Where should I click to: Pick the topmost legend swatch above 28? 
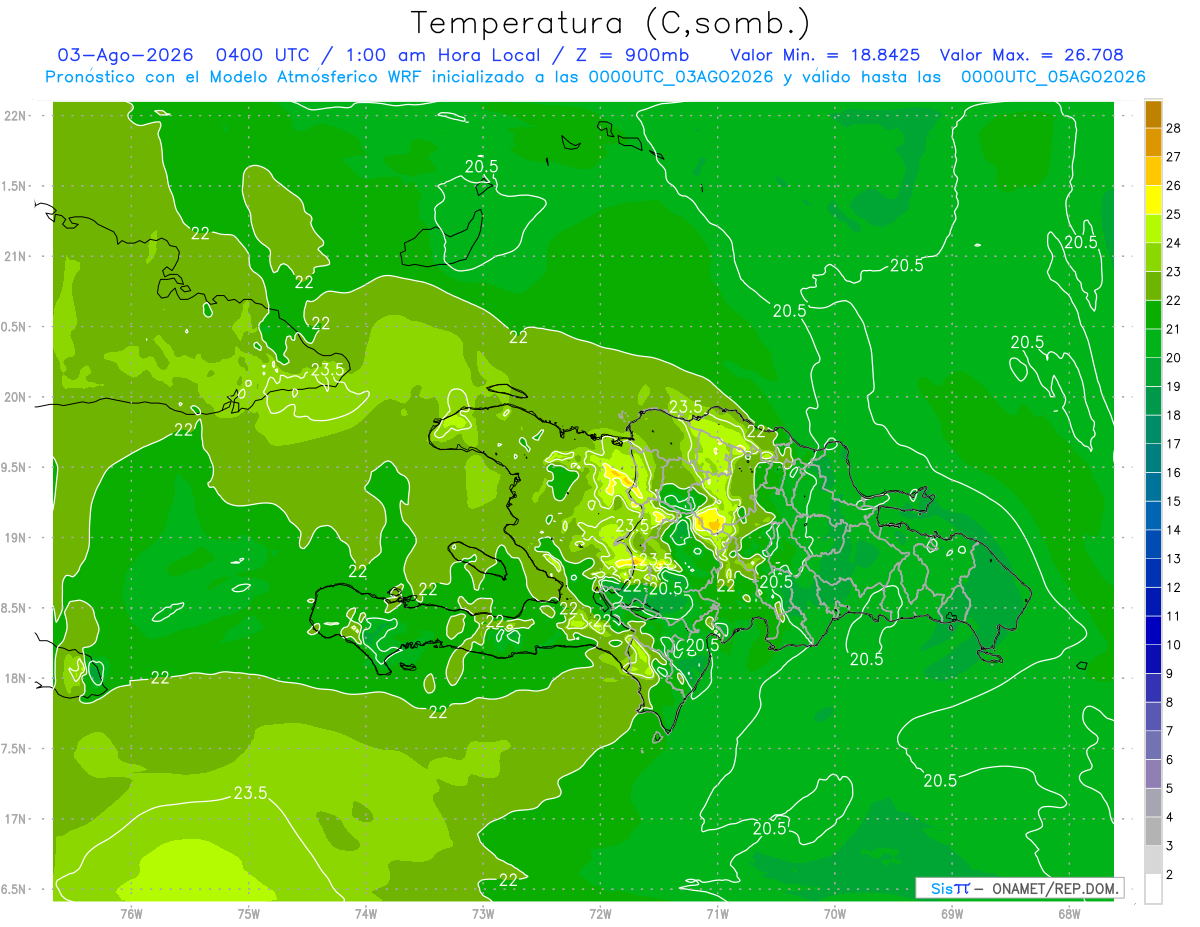tap(1153, 114)
